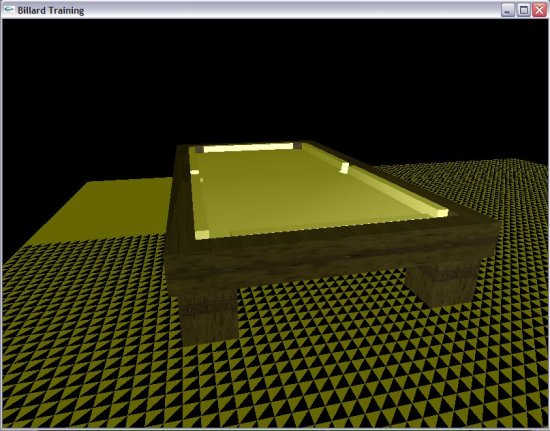
Task: Click the dark far-left corner pocket
Action: (x=199, y=149)
